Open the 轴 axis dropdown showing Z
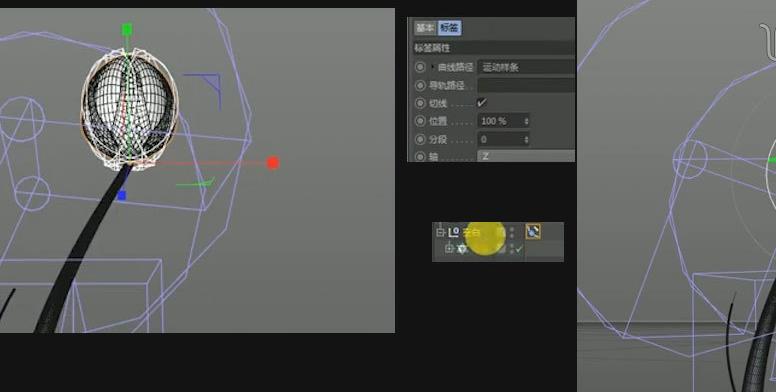 pos(526,156)
